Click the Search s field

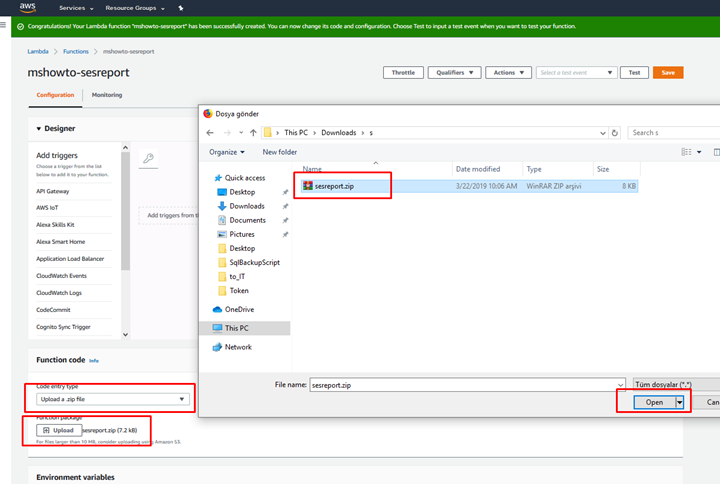click(674, 133)
